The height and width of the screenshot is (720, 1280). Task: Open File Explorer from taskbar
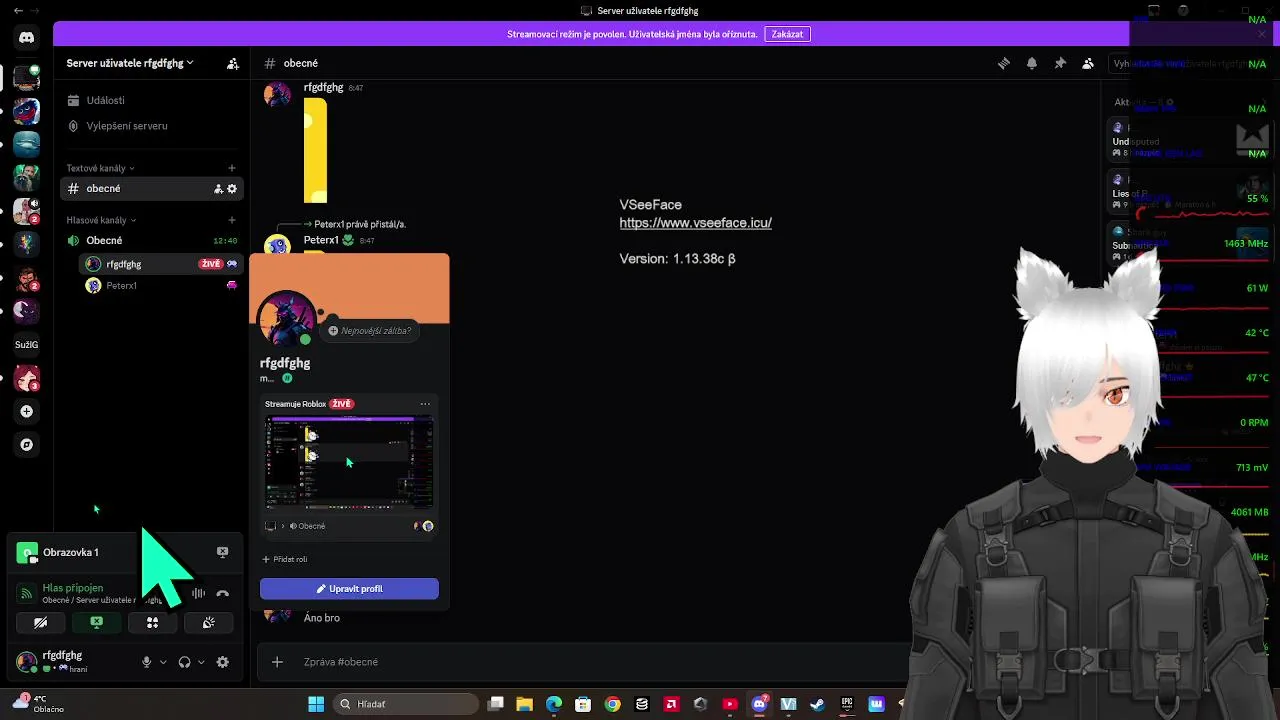pyautogui.click(x=525, y=704)
